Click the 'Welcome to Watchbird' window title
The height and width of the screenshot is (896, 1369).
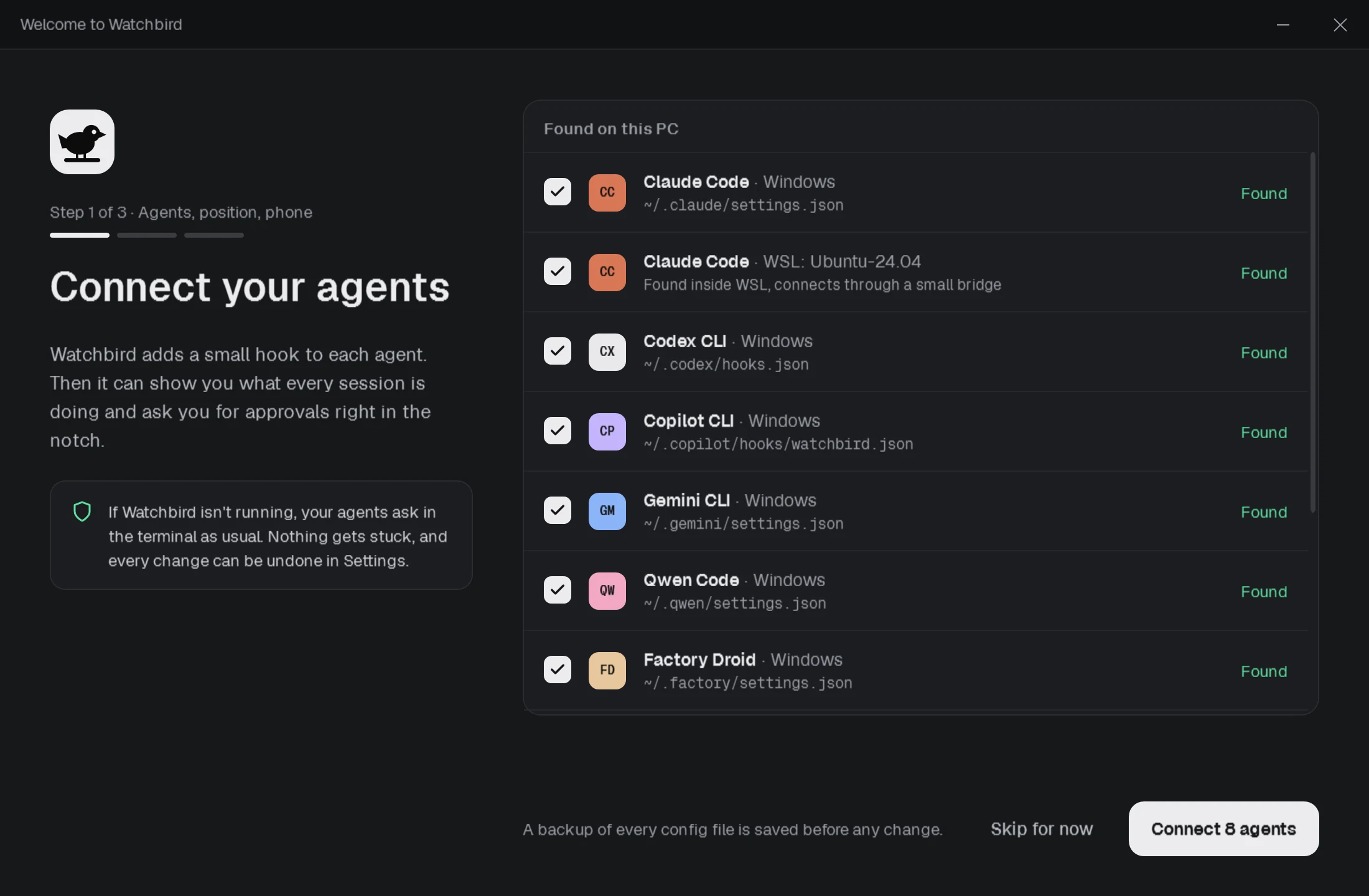[x=101, y=24]
